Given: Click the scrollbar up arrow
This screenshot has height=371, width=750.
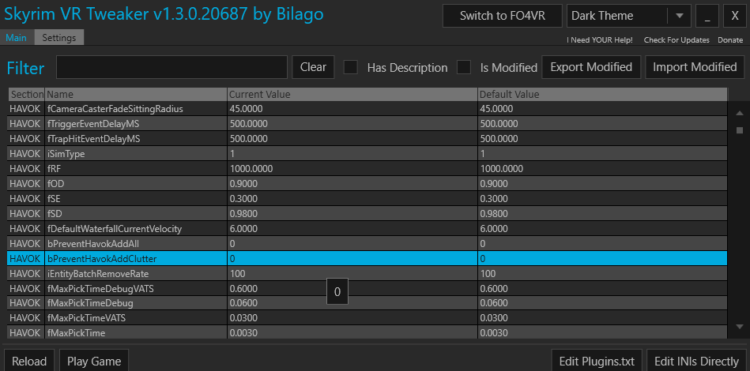Looking at the screenshot, I should click(x=739, y=113).
